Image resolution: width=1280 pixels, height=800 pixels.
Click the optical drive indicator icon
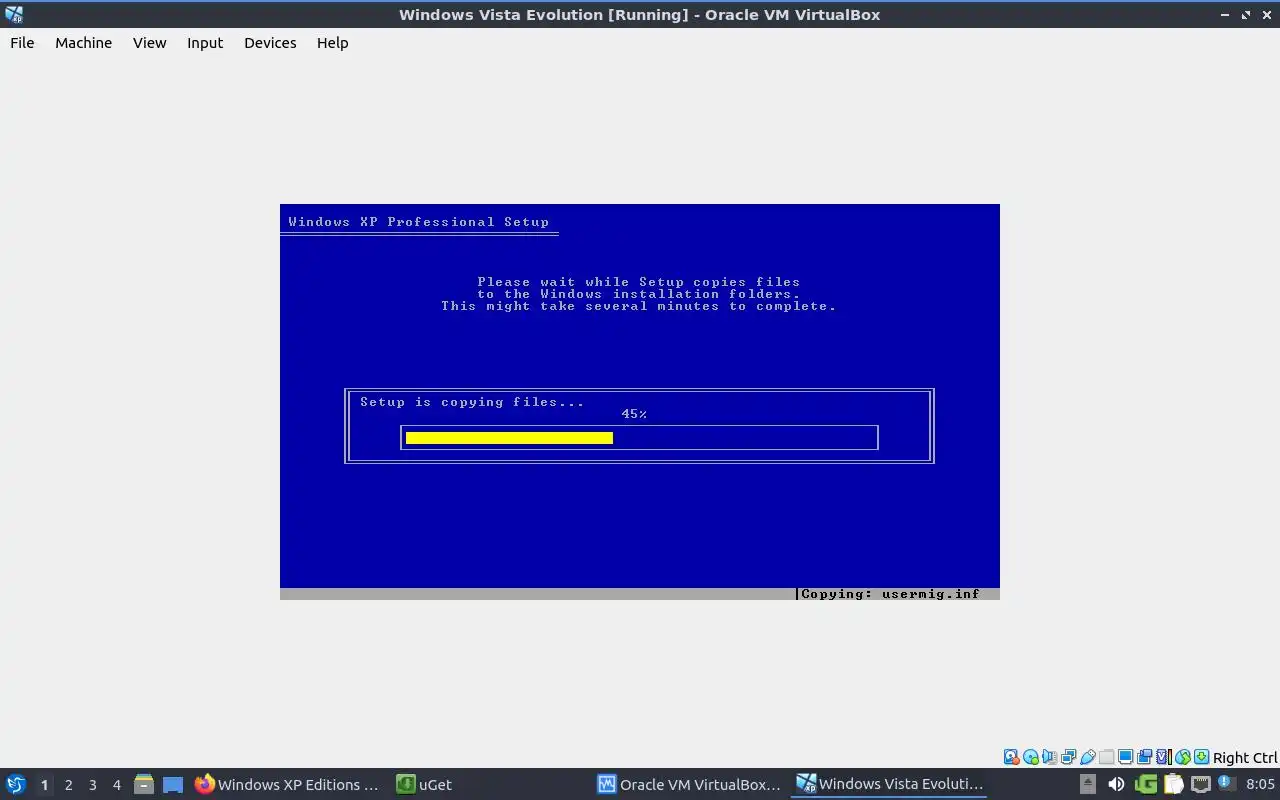click(x=1031, y=757)
